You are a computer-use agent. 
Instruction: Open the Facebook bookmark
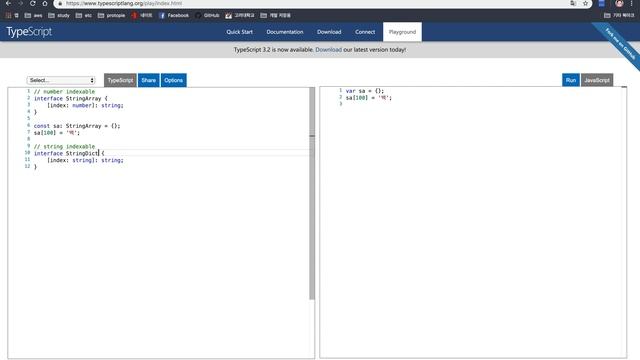tap(174, 16)
